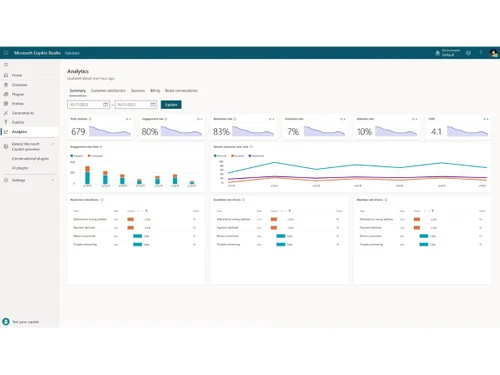Switch to the Customer satisfaction tab
This screenshot has width=500, height=375.
coord(108,91)
